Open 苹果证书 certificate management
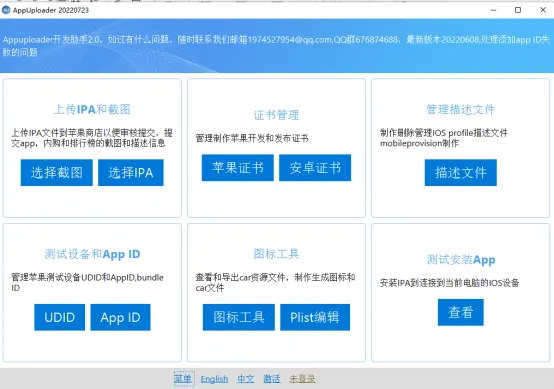This screenshot has height=389, width=554. 238,167
